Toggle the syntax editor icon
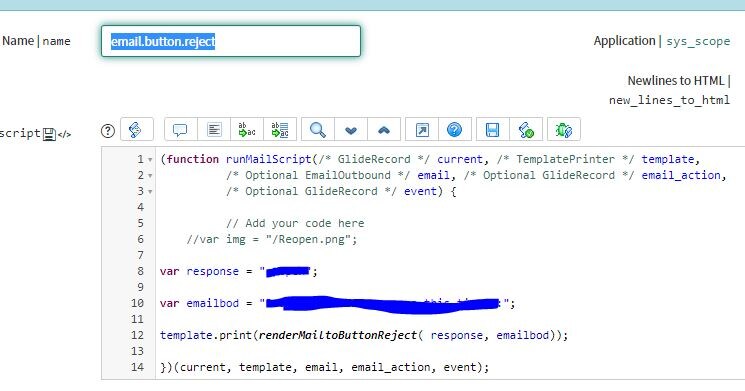This screenshot has width=745, height=391. click(137, 129)
